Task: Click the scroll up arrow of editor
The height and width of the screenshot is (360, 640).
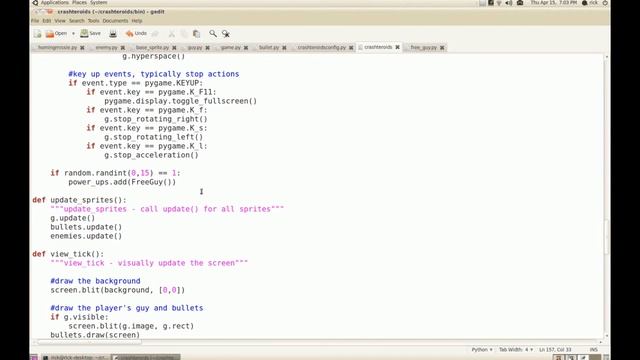Action: (x=607, y=57)
